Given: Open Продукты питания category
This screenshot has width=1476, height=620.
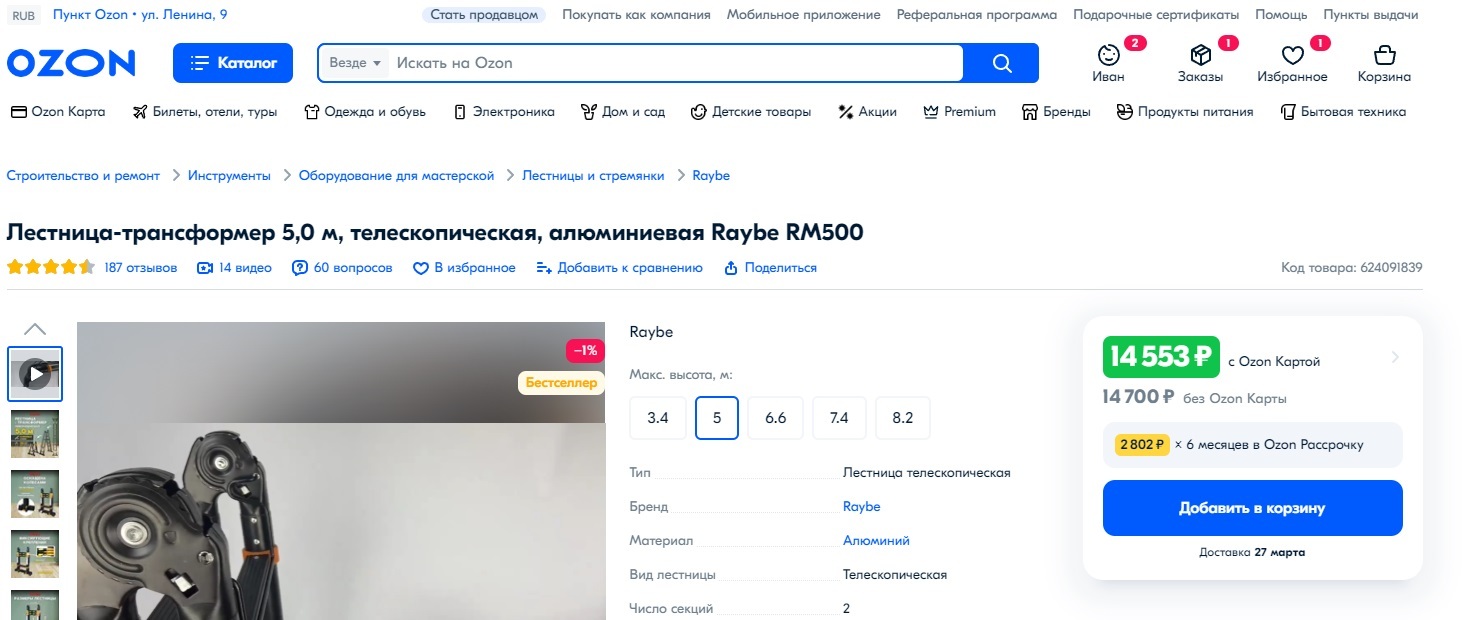Looking at the screenshot, I should 1185,112.
